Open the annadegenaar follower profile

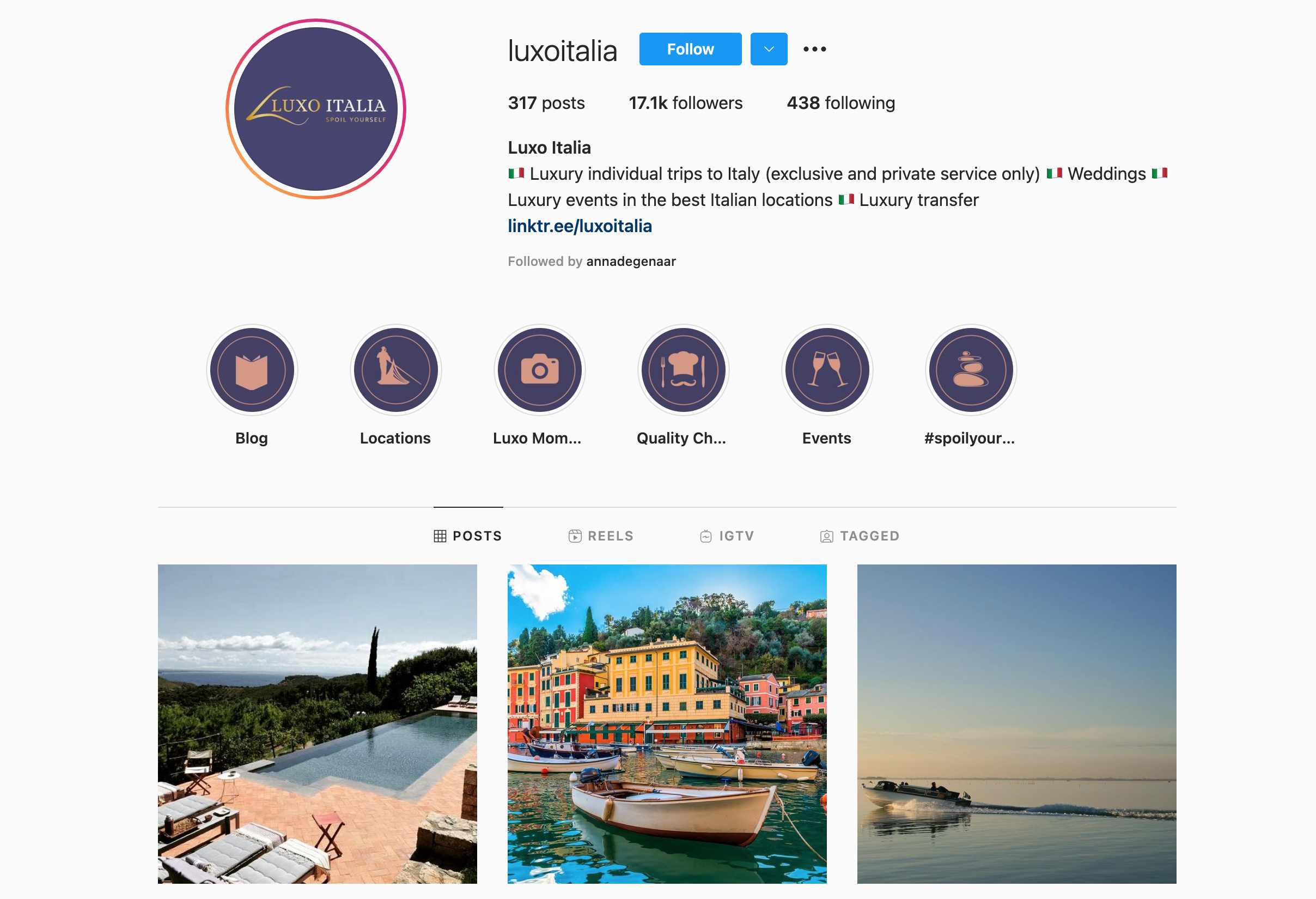[x=631, y=261]
